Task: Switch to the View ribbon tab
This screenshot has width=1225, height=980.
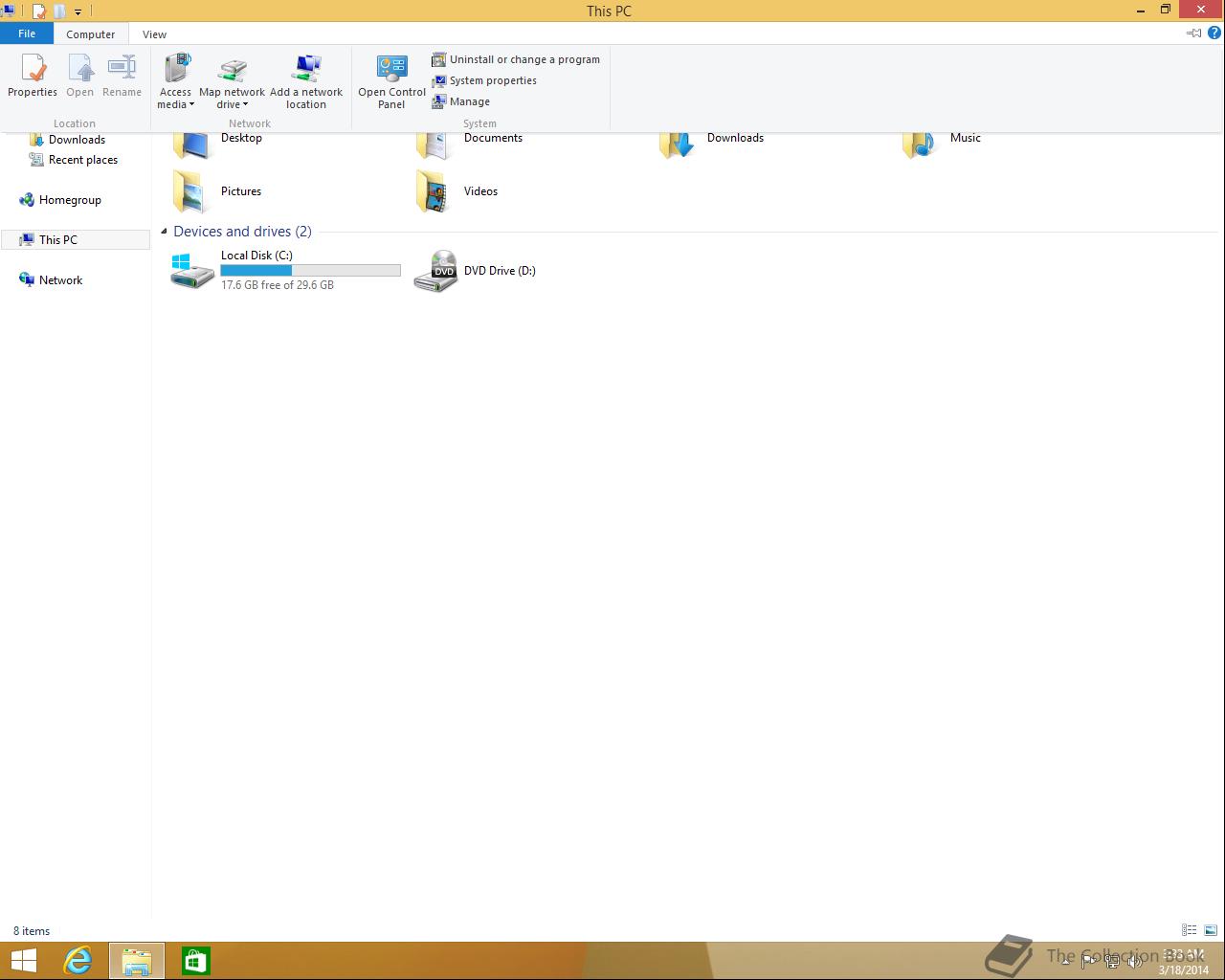Action: click(154, 33)
